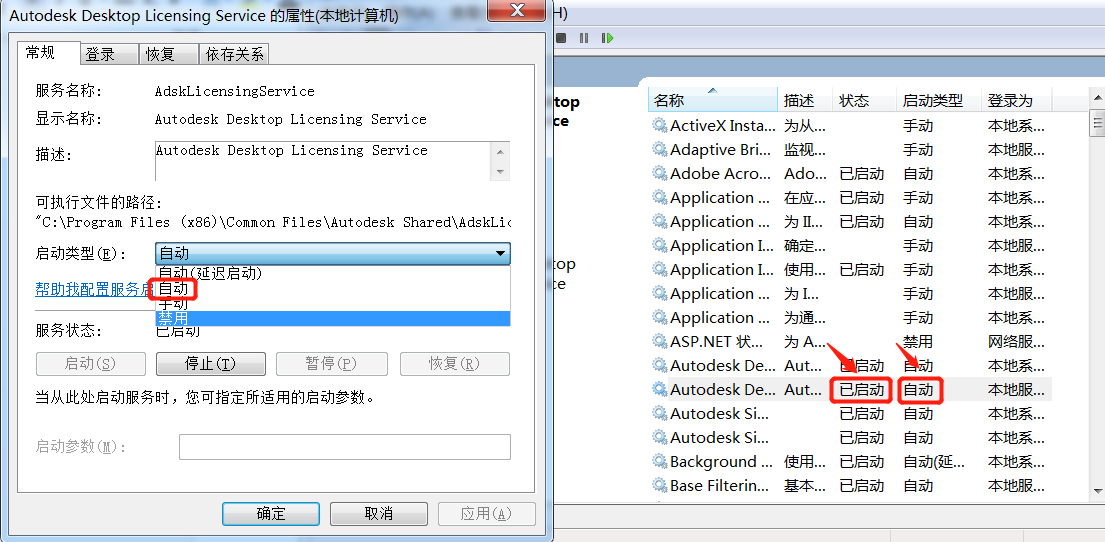Click the gear icon of Adaptive Bri... service

coord(660,149)
